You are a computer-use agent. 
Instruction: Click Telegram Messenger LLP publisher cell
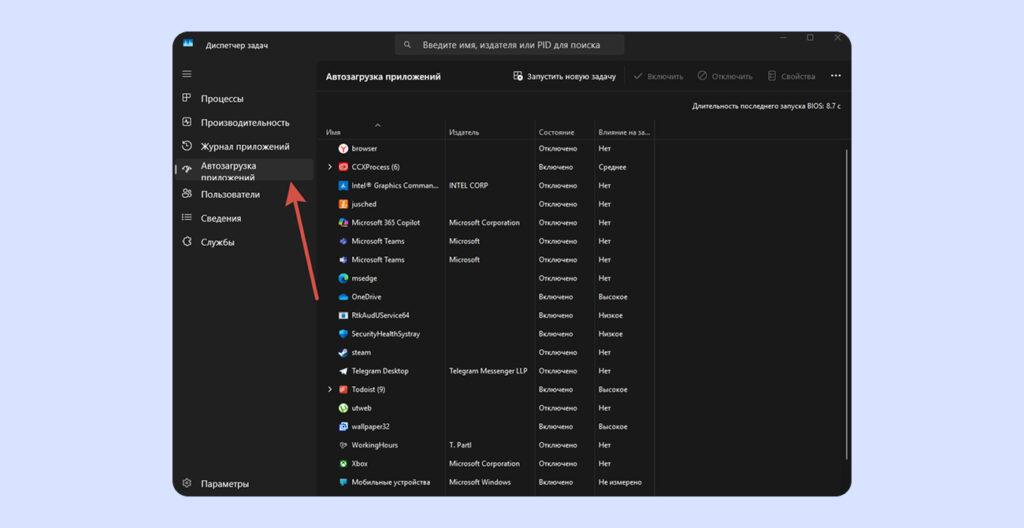click(x=488, y=371)
